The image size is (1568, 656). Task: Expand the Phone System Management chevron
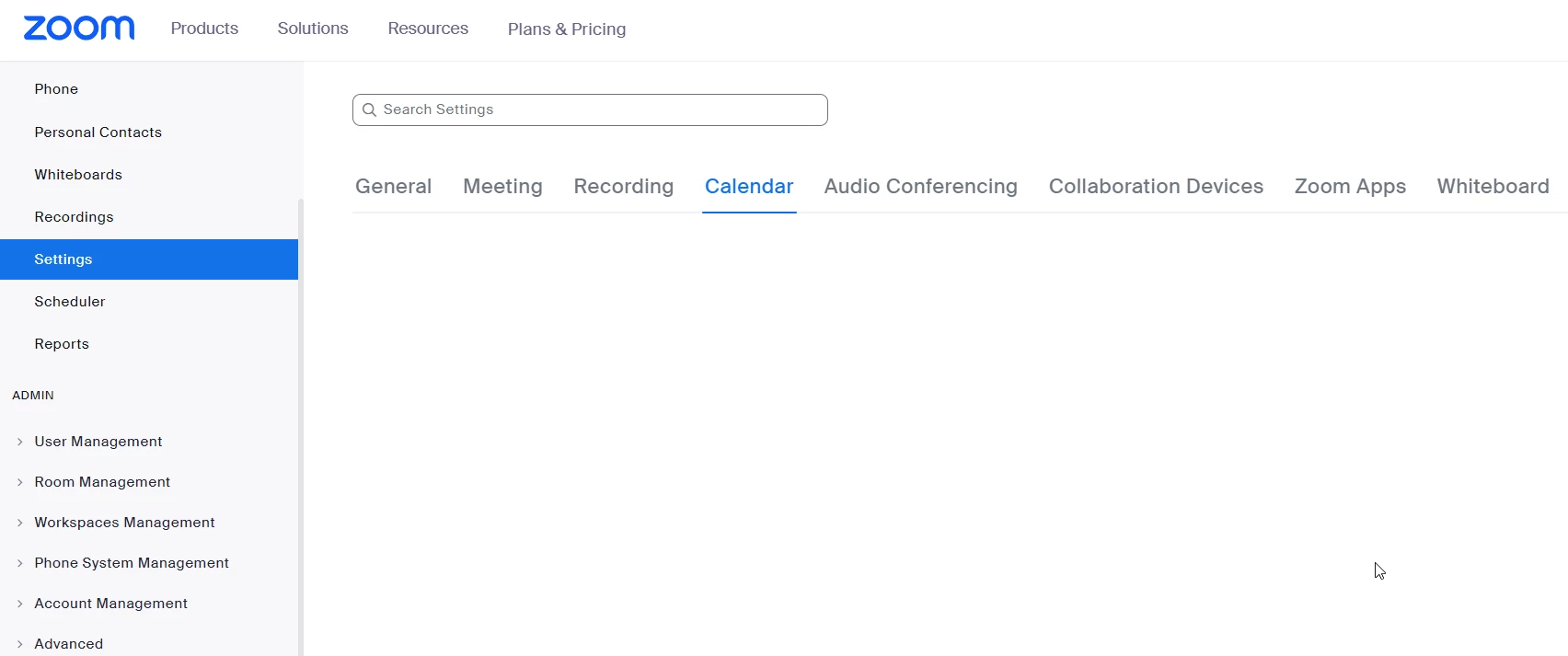pos(20,563)
